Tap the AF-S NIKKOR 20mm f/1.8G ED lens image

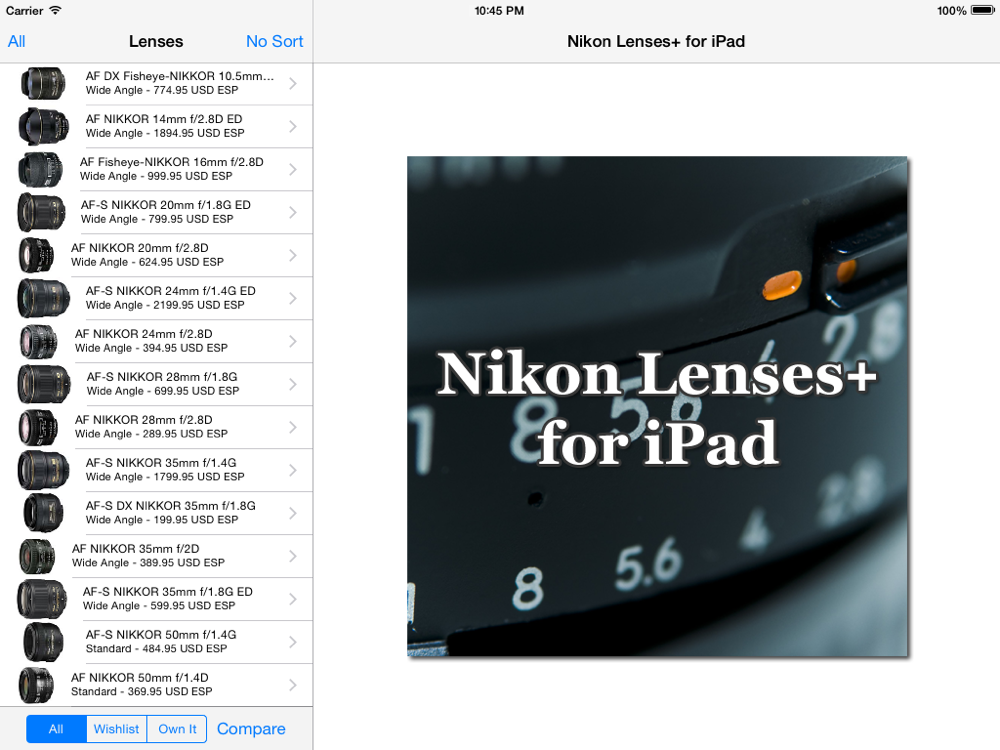point(41,212)
